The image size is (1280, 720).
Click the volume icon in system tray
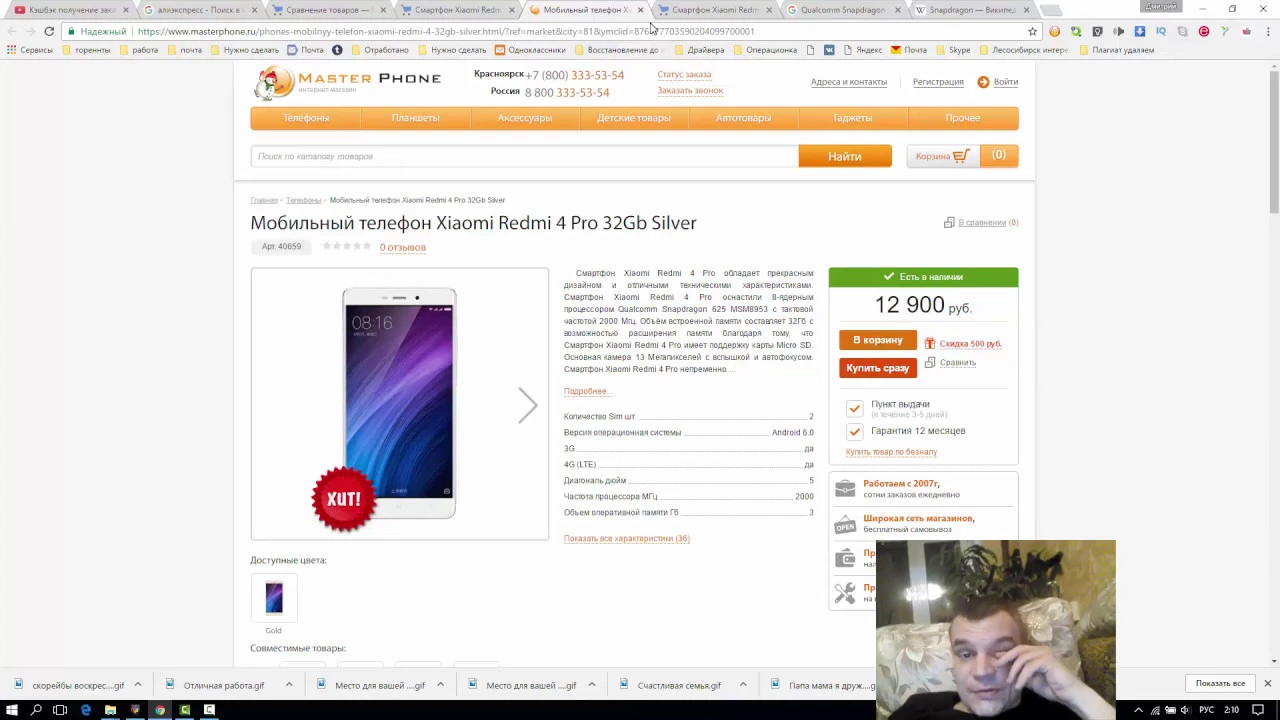coord(1184,710)
